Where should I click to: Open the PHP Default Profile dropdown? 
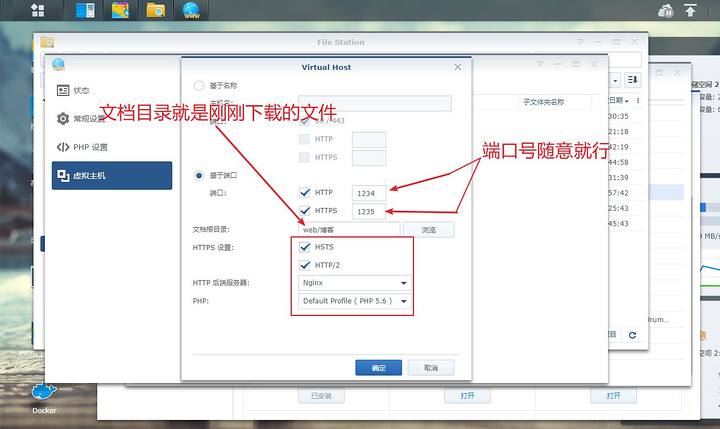(x=354, y=301)
